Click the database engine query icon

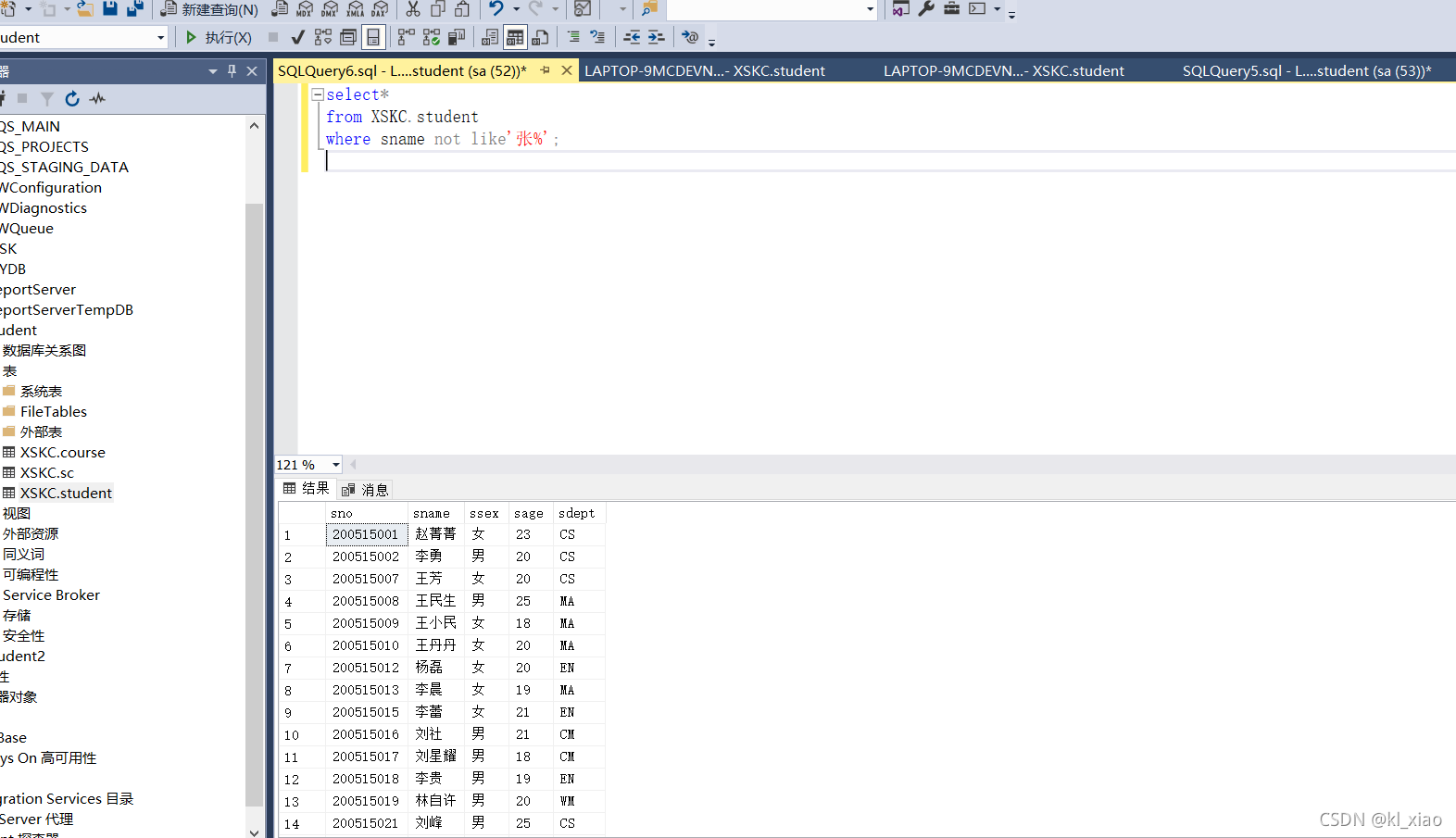[x=280, y=9]
